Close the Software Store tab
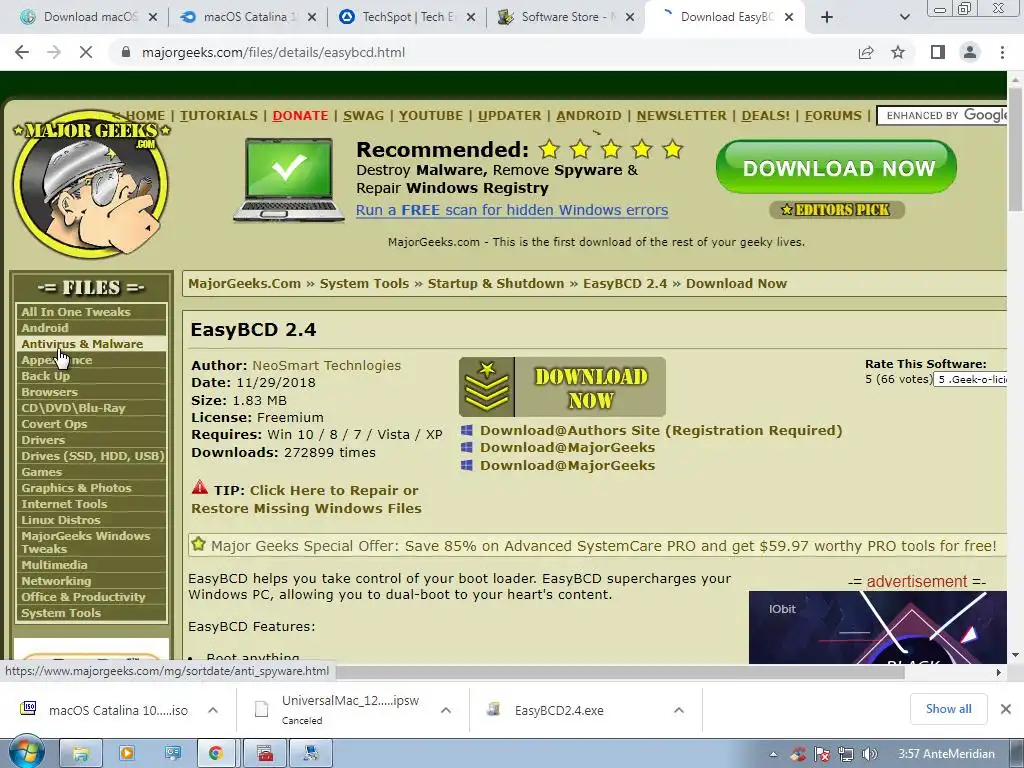 pyautogui.click(x=630, y=17)
